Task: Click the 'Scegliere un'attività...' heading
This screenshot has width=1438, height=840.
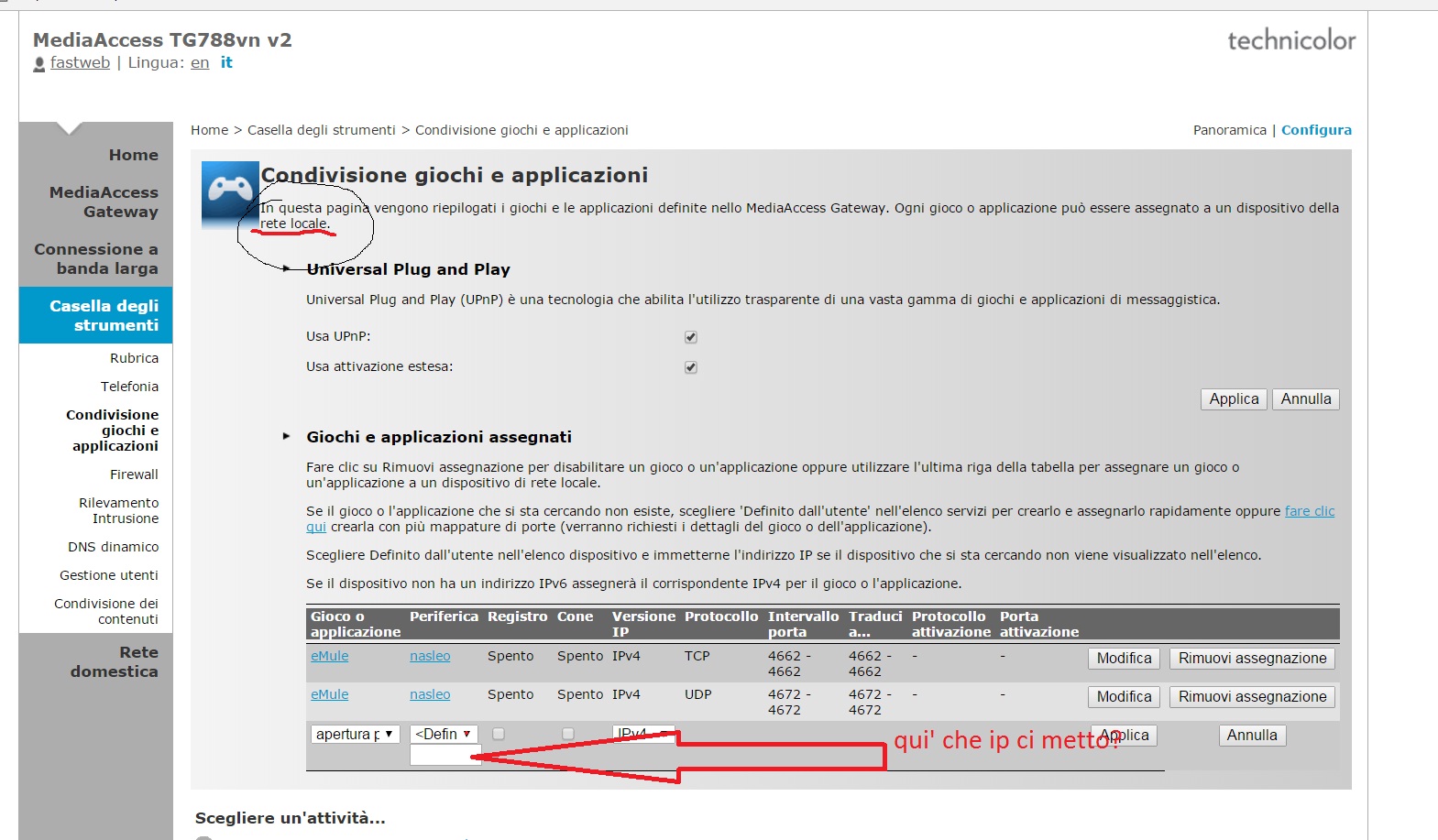Action: [x=290, y=818]
